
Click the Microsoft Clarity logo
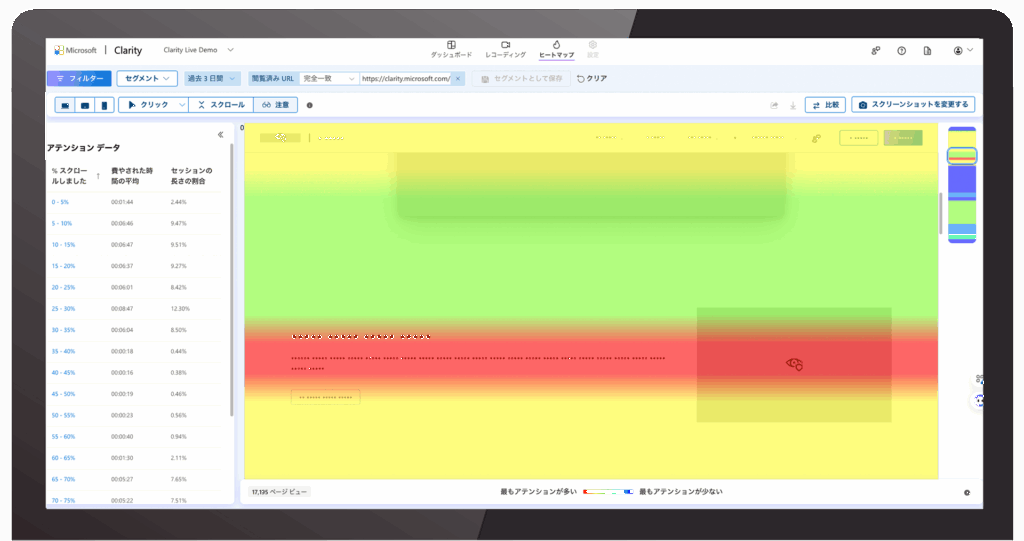pos(98,50)
